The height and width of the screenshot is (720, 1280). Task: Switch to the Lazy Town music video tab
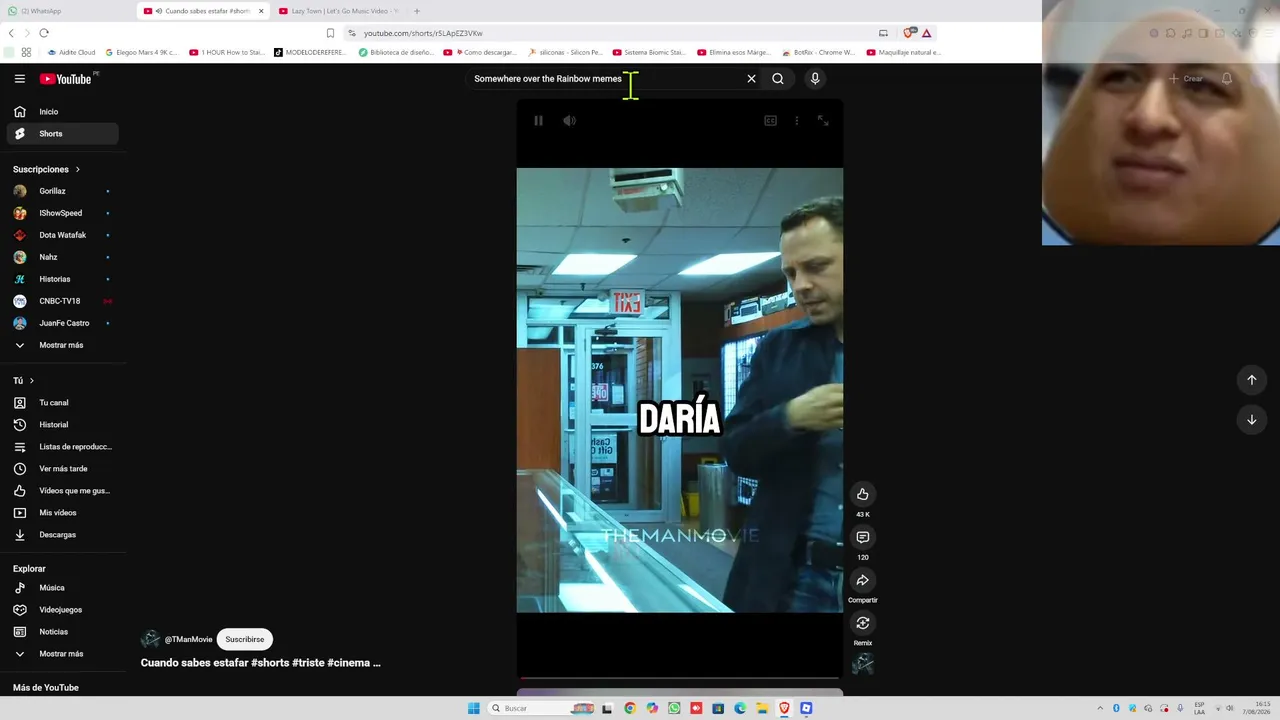tap(339, 11)
